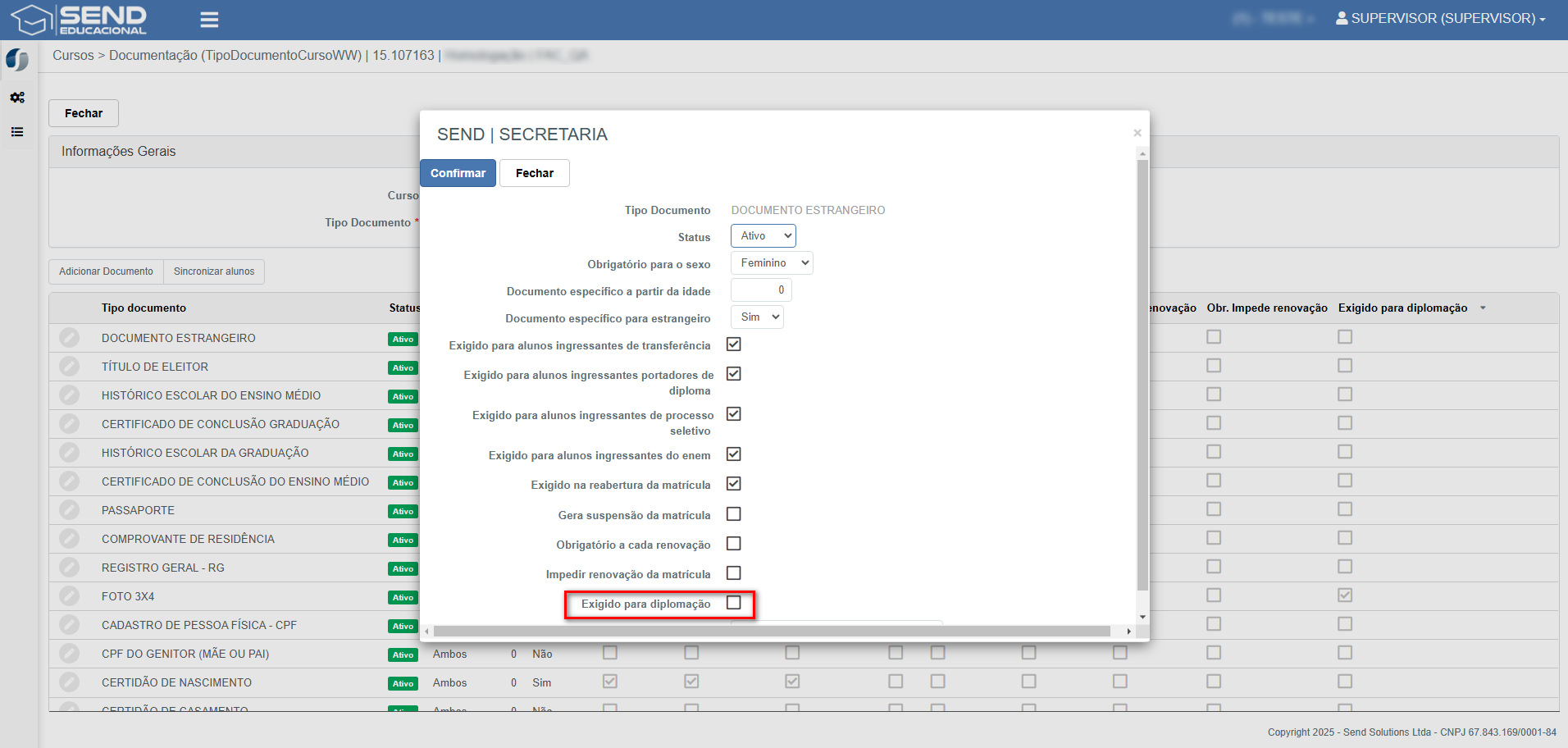Edit icon for CERTIFICADO DE CONCLUSÃO DO ENSINO MÉDIO
The image size is (1568, 748).
[70, 481]
